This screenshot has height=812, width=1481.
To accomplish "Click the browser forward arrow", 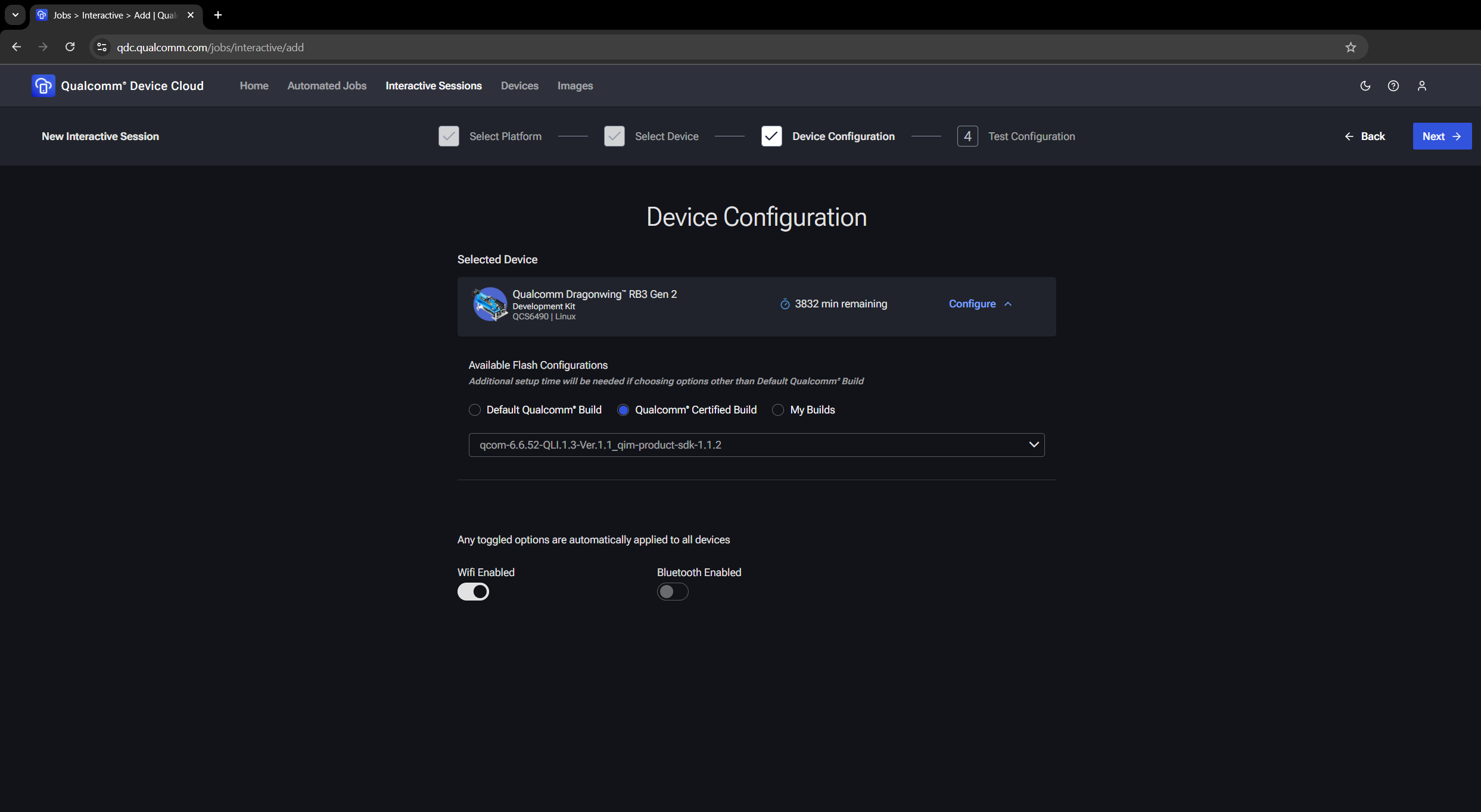I will pos(43,47).
